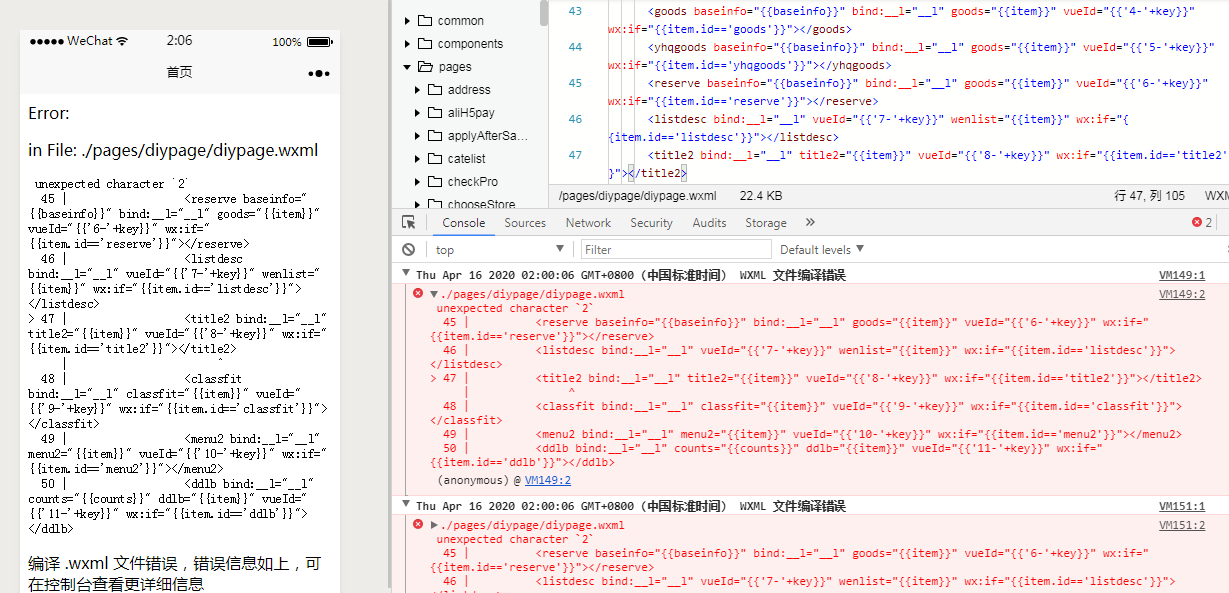
Task: Activate the element inspector picker icon
Action: point(408,222)
